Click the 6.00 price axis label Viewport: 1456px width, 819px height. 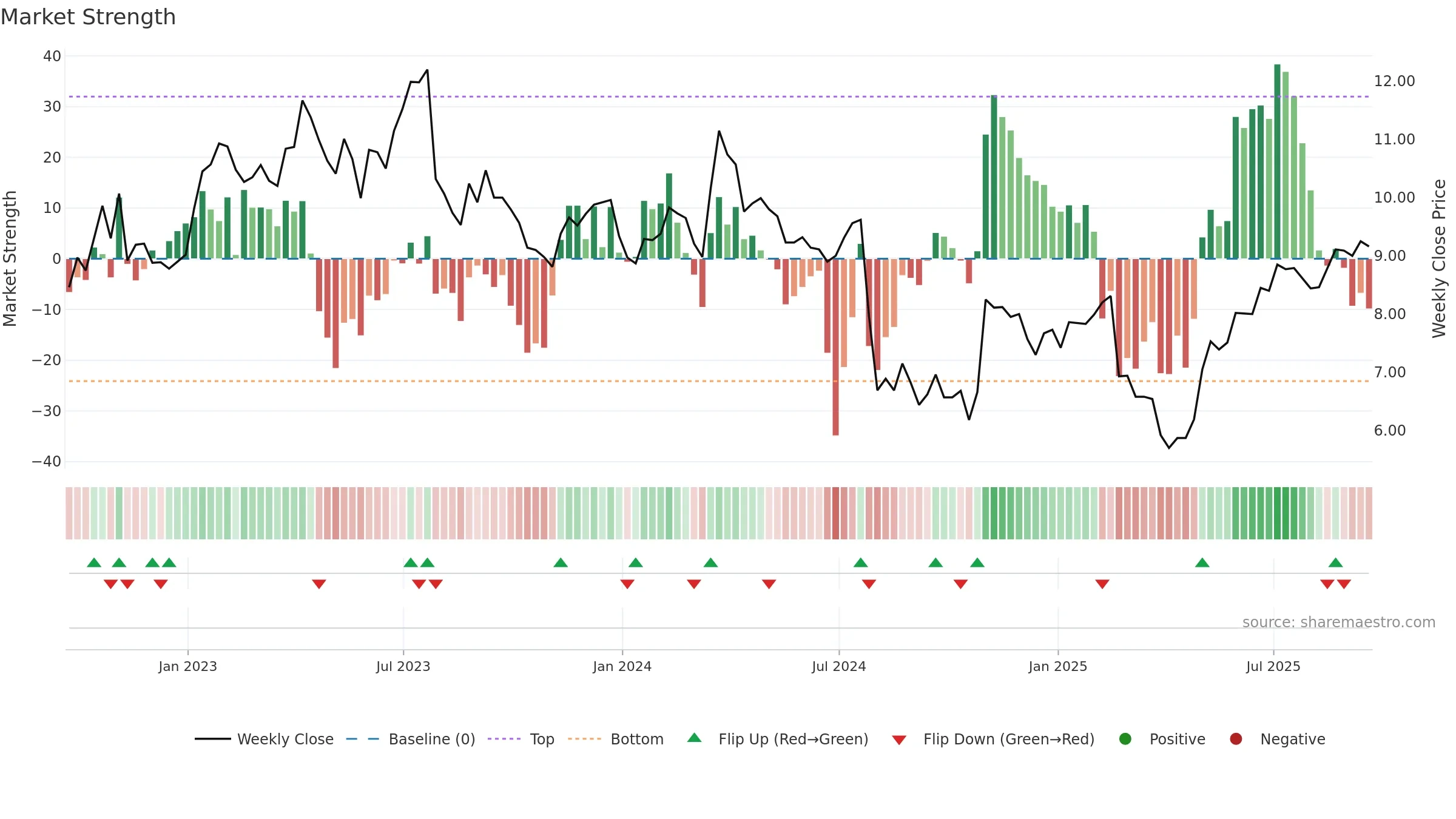tap(1390, 430)
